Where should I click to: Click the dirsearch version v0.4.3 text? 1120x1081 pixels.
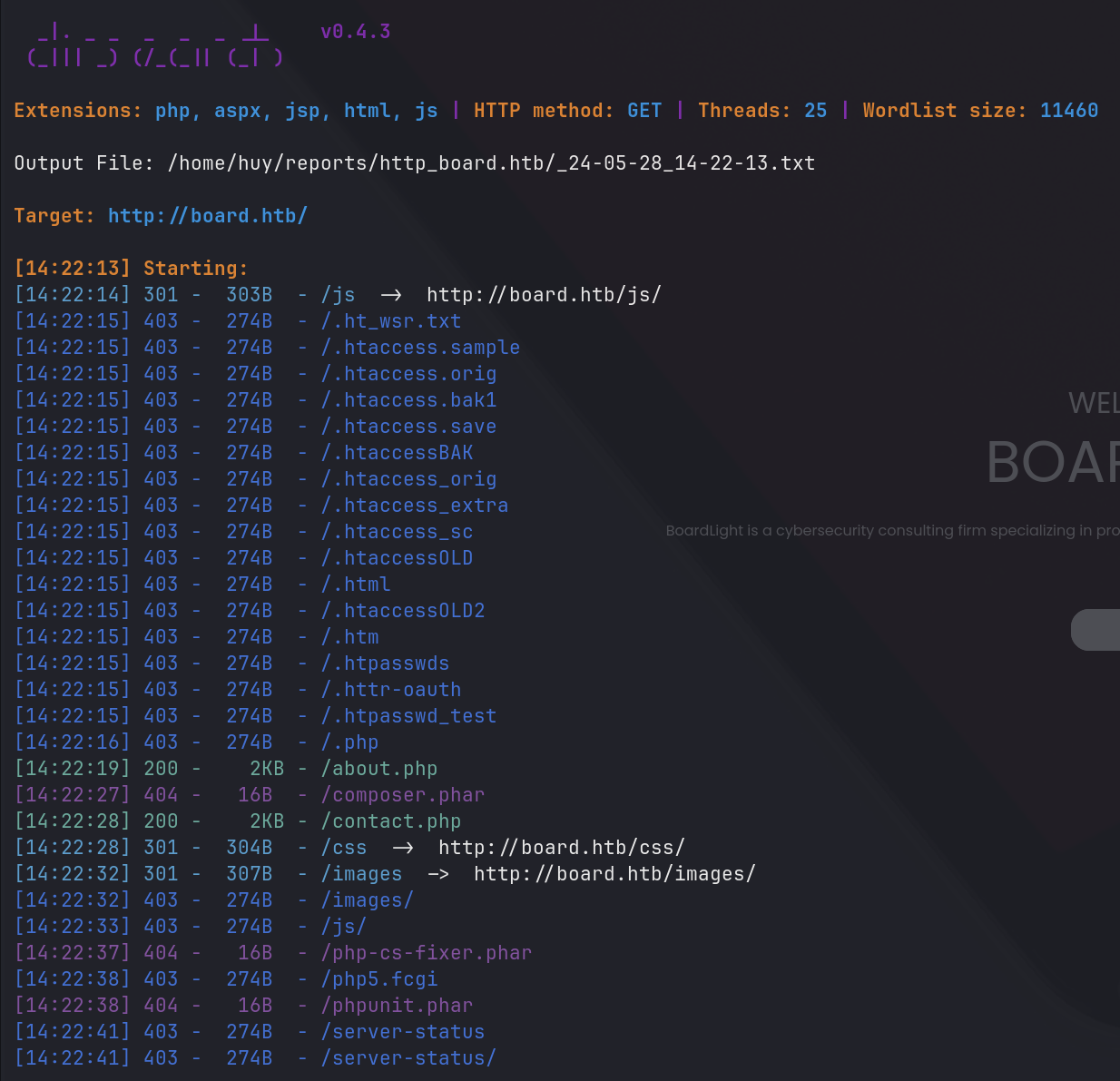click(x=355, y=32)
